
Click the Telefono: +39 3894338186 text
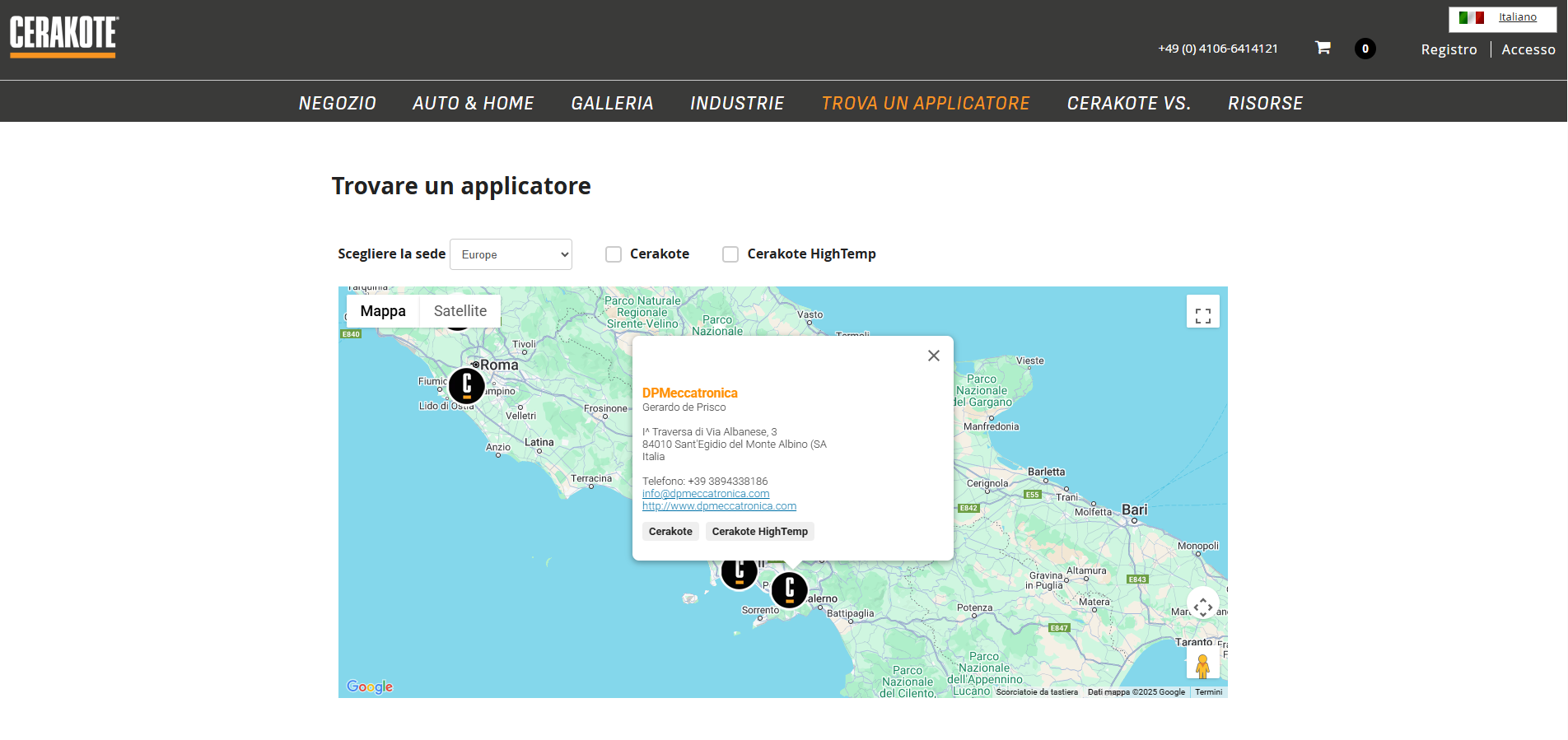705,482
